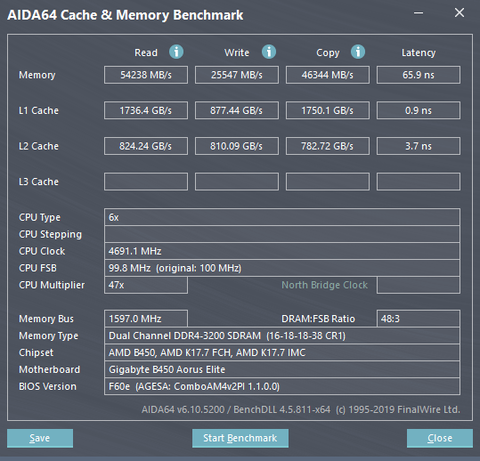Screen dimensions: 480x461
Task: Click L2 Cache Copy 782.72 GB/s
Action: point(328,146)
